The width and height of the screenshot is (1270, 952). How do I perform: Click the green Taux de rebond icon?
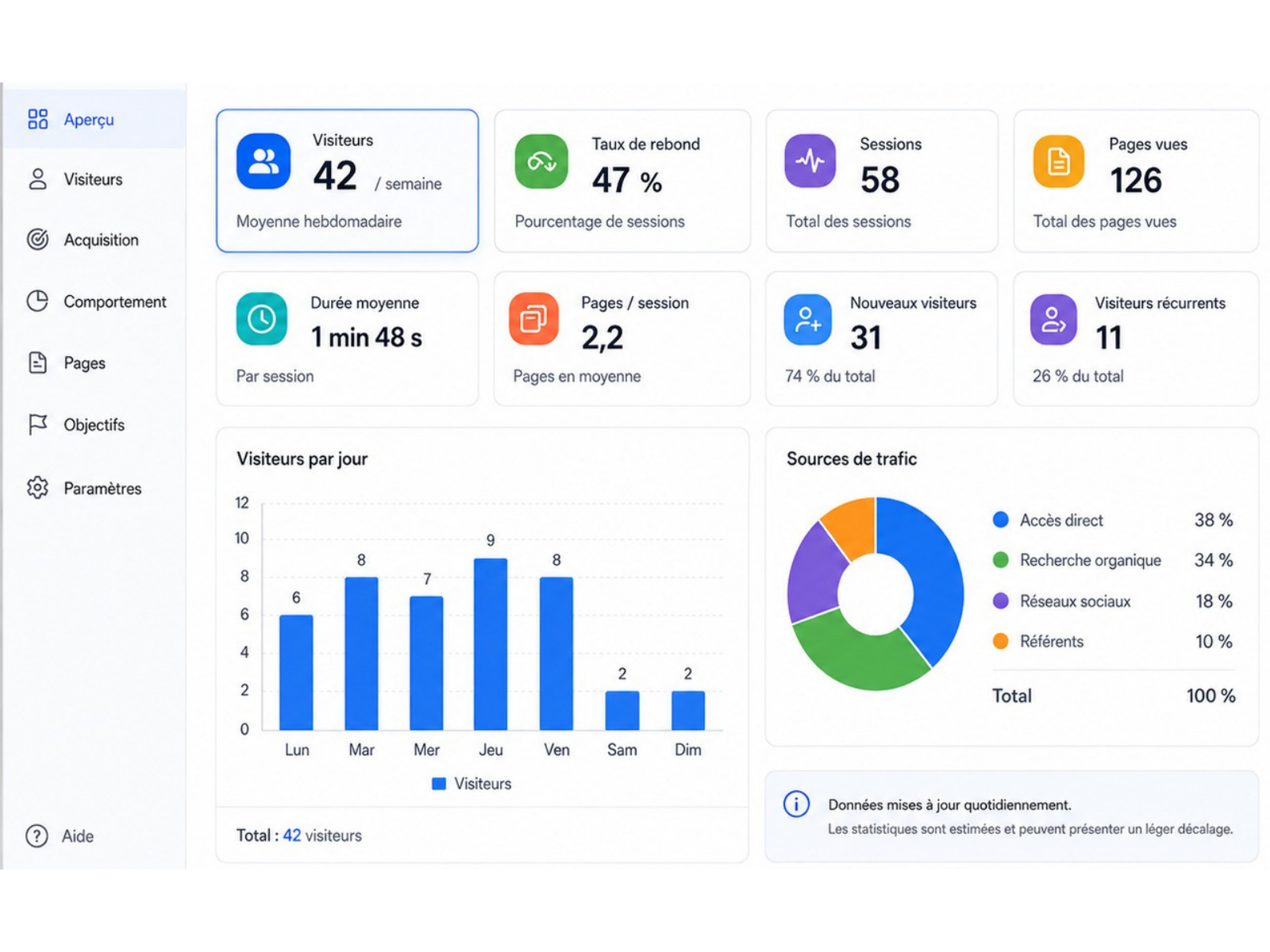tap(541, 162)
